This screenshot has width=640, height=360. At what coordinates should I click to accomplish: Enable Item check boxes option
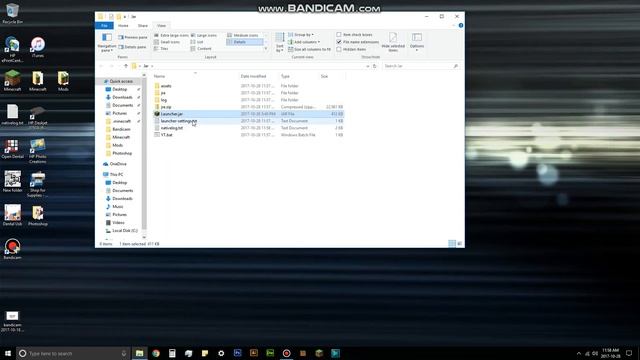click(354, 35)
